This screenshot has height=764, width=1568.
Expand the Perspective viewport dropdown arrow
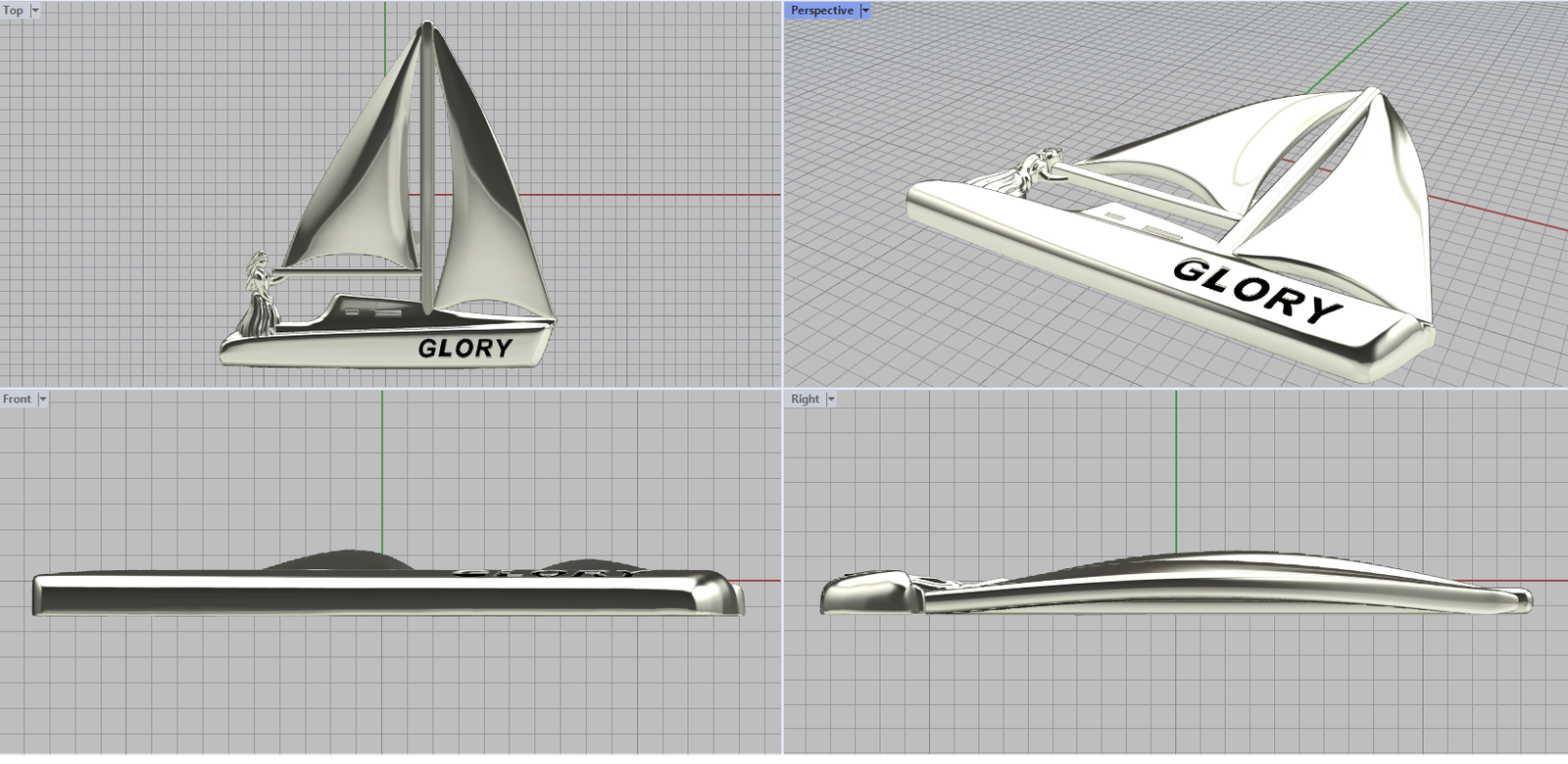[x=865, y=10]
